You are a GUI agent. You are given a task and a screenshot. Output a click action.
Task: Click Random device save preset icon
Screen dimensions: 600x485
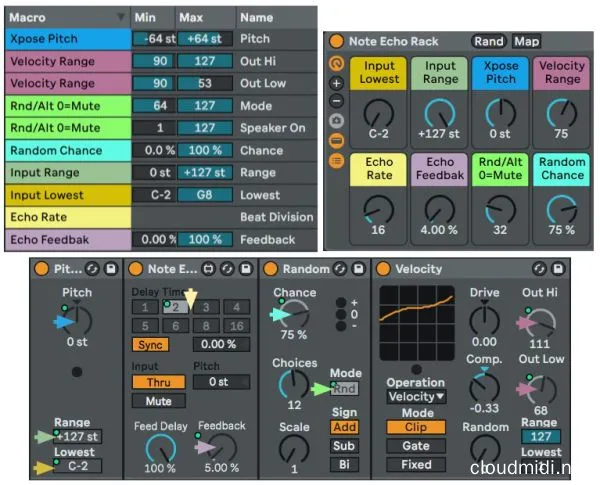click(x=359, y=269)
